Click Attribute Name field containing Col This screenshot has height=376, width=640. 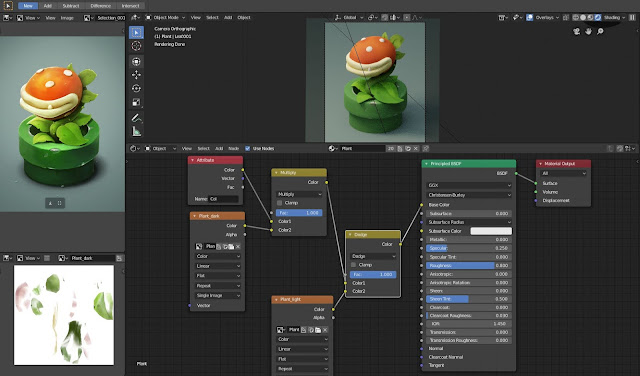[x=223, y=199]
